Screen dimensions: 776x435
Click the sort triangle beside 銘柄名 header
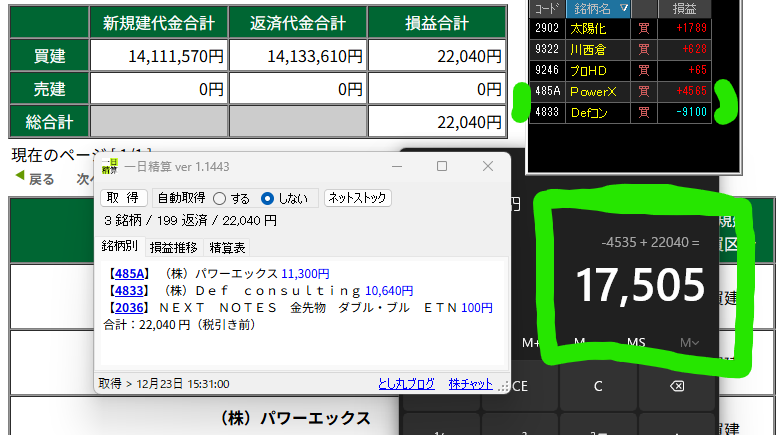click(624, 9)
